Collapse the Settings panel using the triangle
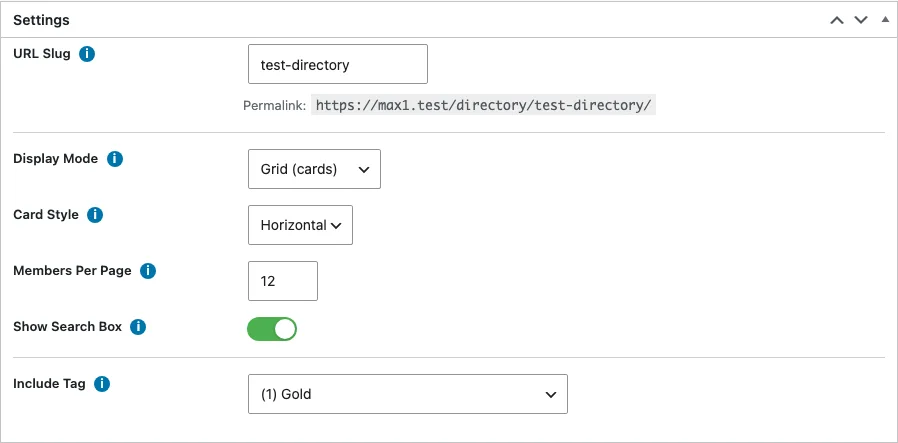Image resolution: width=898 pixels, height=443 pixels. click(885, 19)
